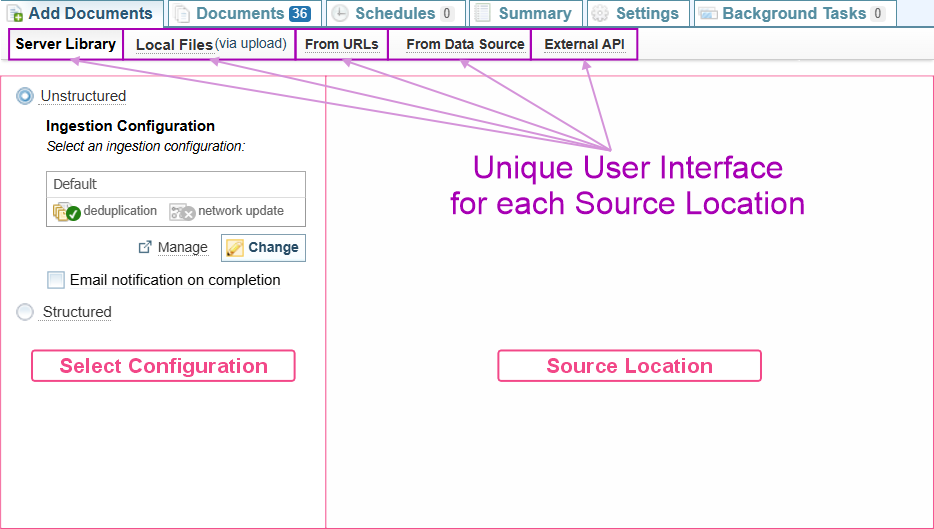Open the Documents tab
Viewport: 934px width, 529px height.
tap(240, 14)
